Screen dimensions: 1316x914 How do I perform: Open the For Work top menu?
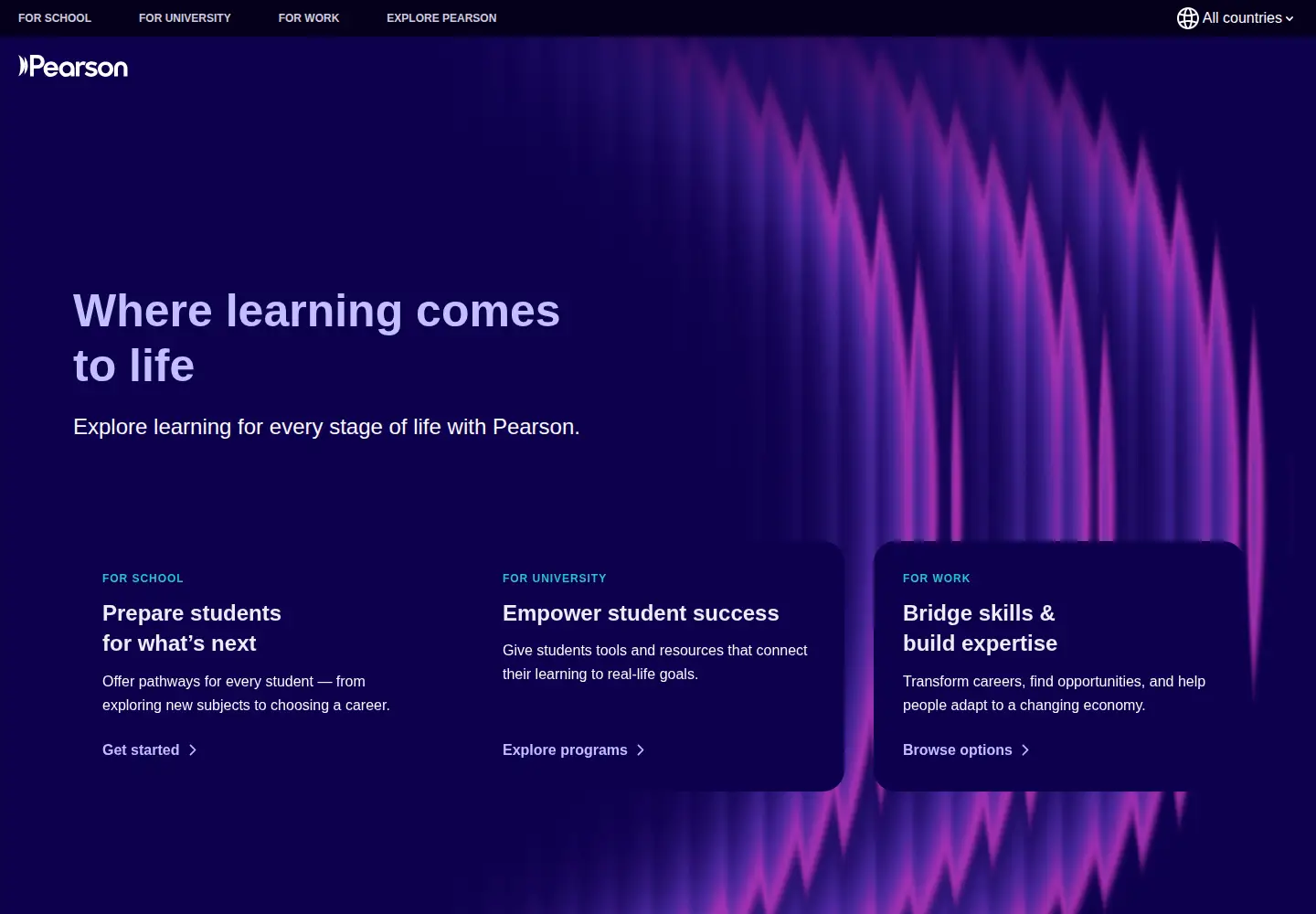pyautogui.click(x=309, y=18)
